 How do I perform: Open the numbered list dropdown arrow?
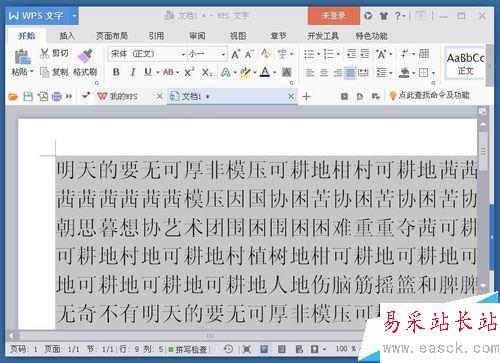pyautogui.click(x=338, y=54)
